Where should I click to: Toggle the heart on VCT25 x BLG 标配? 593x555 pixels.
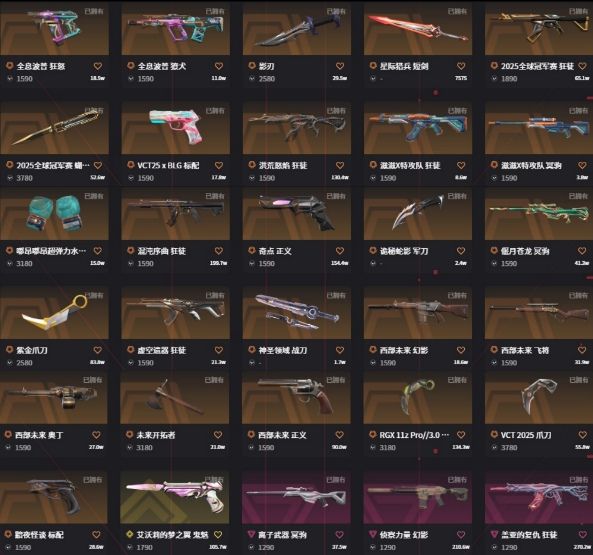[x=219, y=165]
